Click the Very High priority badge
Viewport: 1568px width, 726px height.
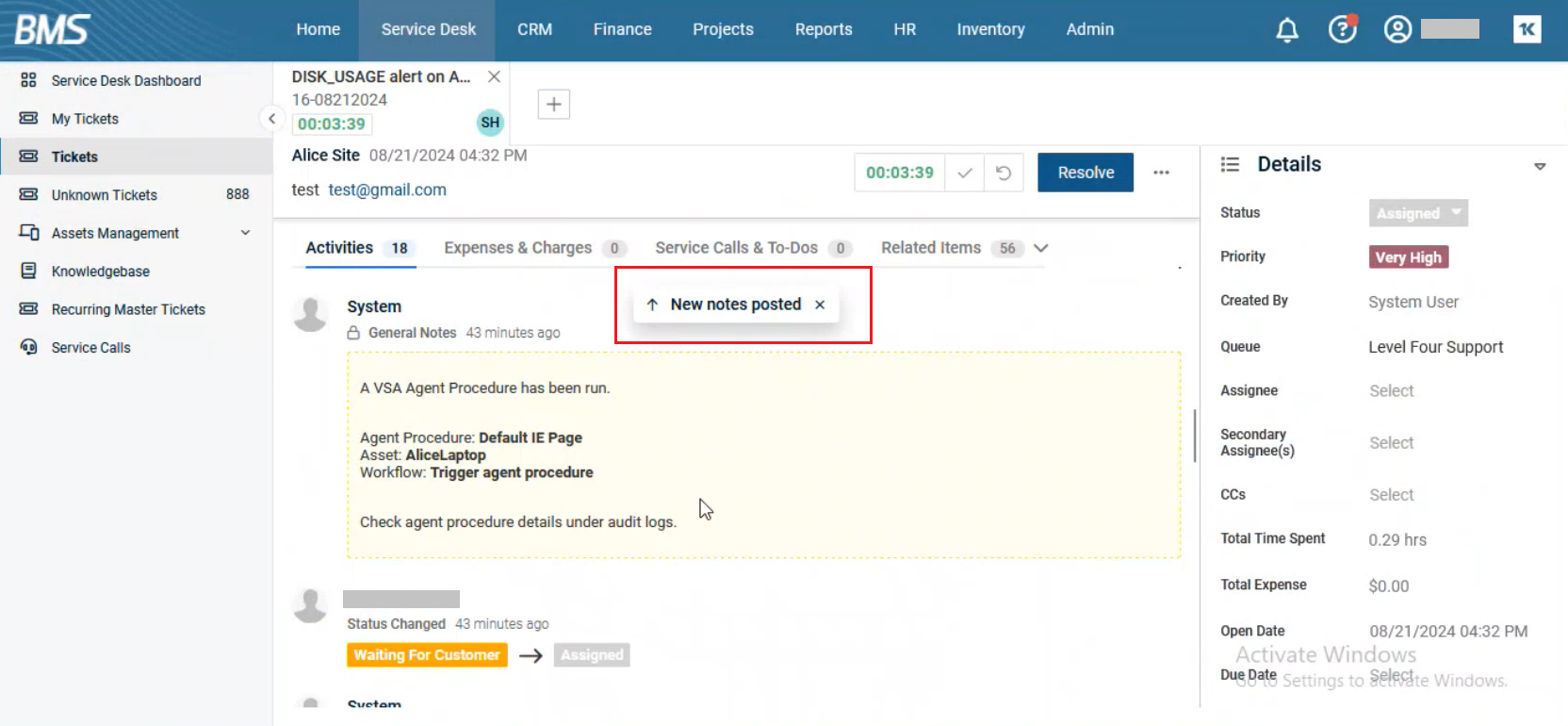(1408, 257)
